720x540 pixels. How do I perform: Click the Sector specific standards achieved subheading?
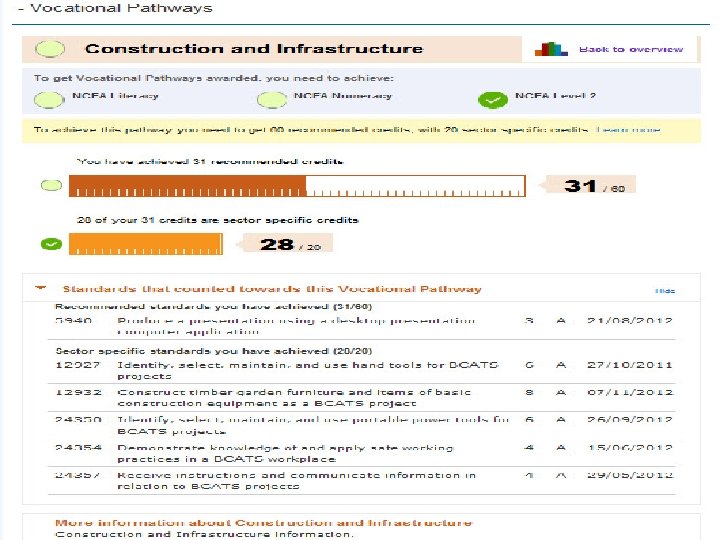coord(214,351)
